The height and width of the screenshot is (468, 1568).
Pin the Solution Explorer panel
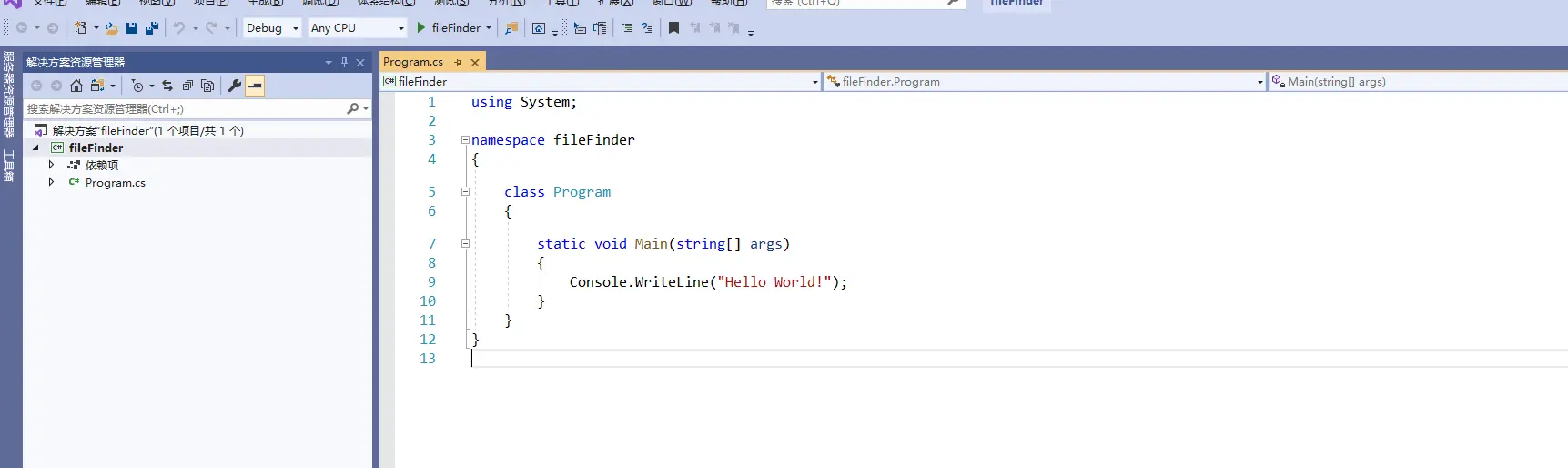344,63
